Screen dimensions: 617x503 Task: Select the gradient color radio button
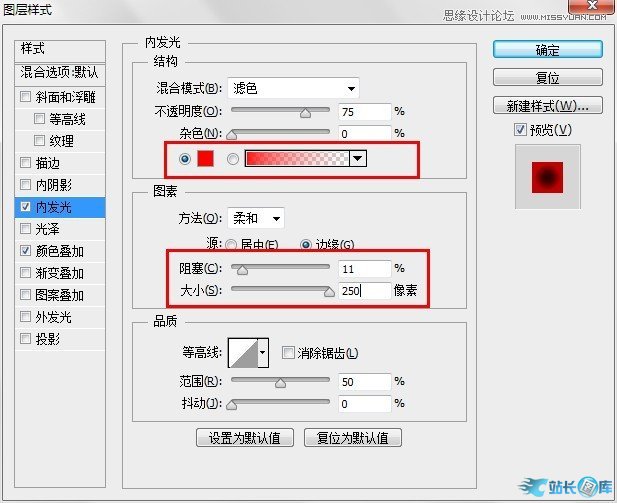tap(232, 158)
